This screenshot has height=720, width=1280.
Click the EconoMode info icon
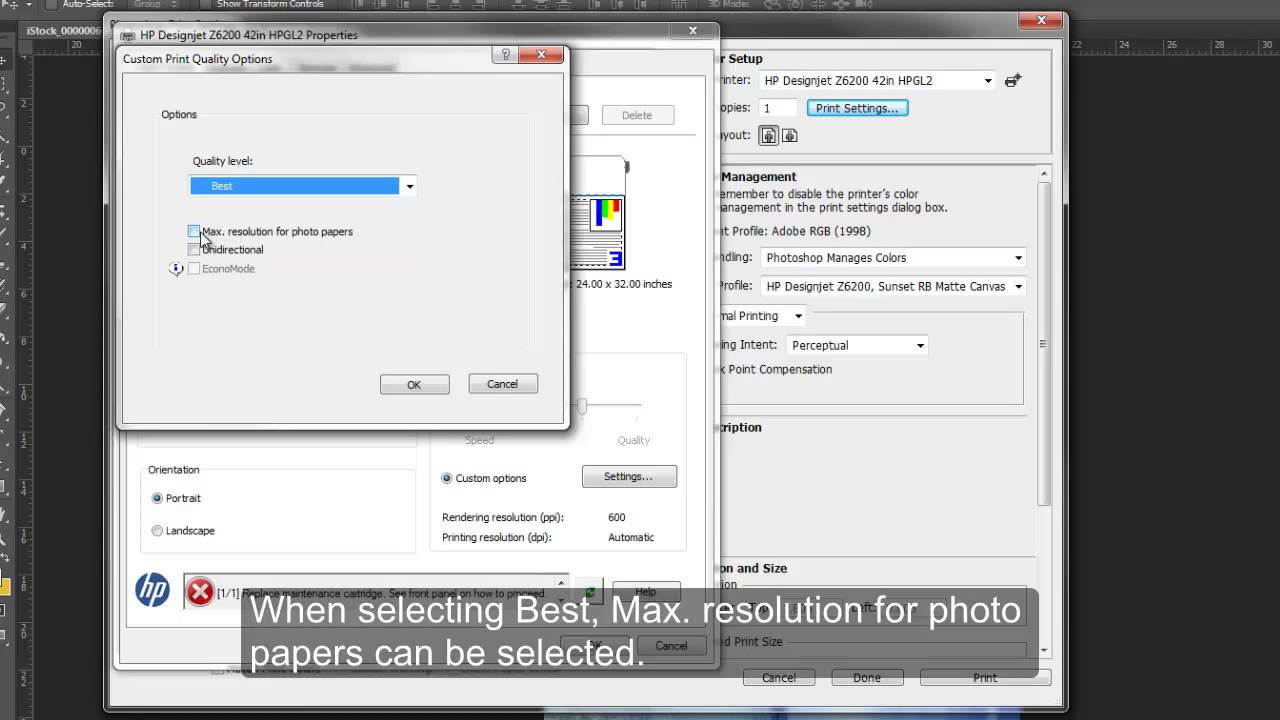click(175, 269)
